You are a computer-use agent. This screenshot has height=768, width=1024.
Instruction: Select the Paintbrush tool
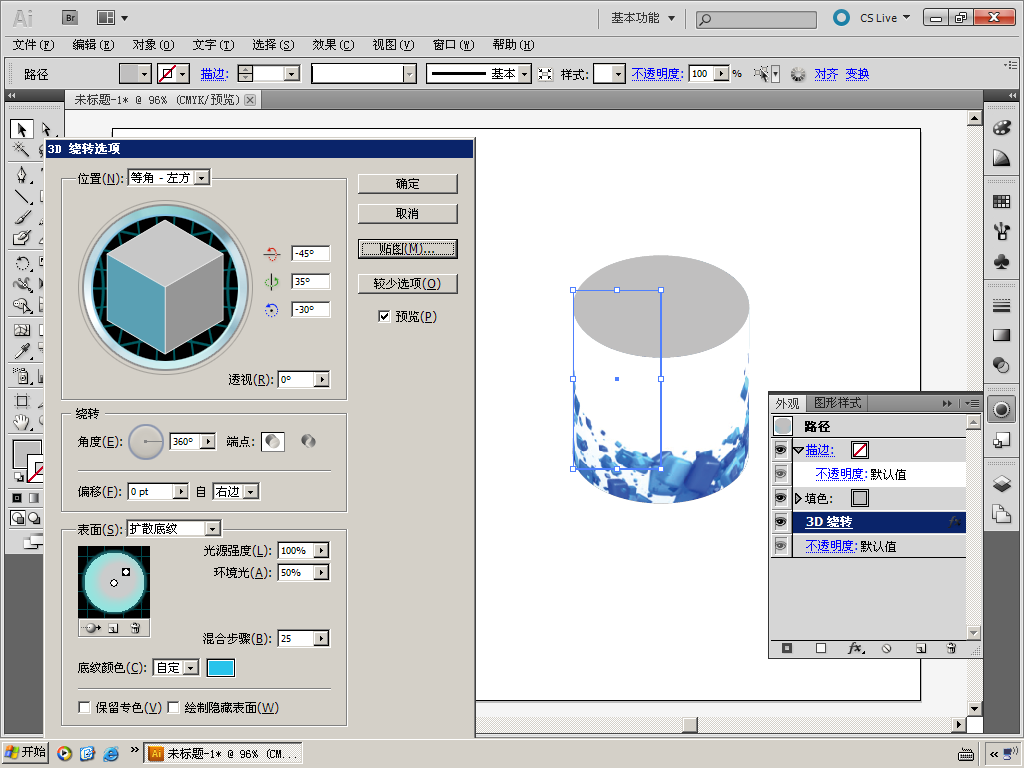click(x=21, y=218)
